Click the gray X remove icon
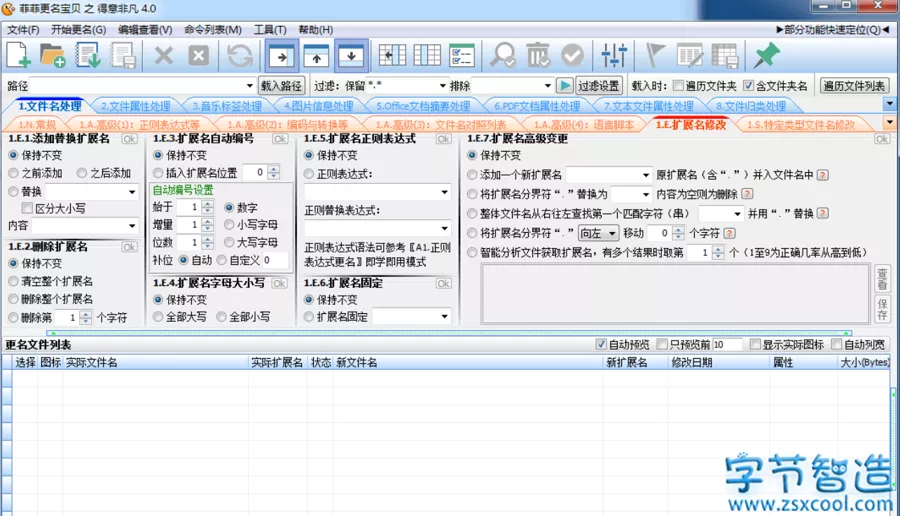The width and height of the screenshot is (900, 516). [164, 56]
